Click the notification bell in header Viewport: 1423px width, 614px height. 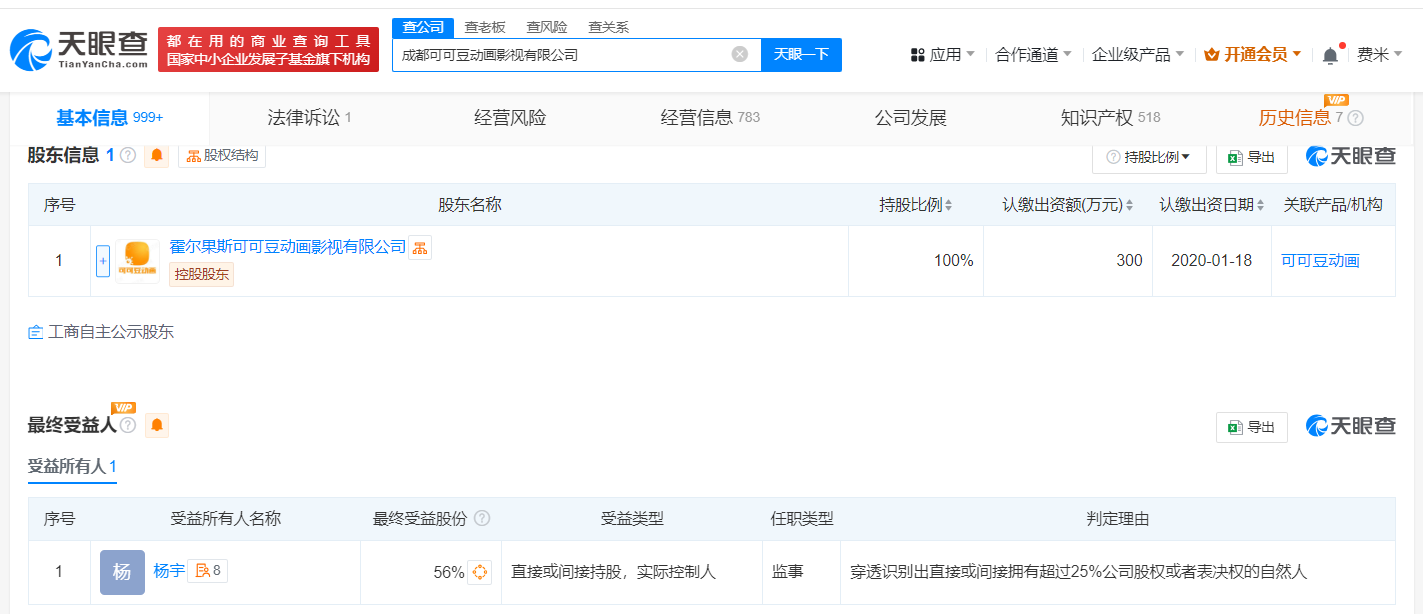pyautogui.click(x=1330, y=56)
